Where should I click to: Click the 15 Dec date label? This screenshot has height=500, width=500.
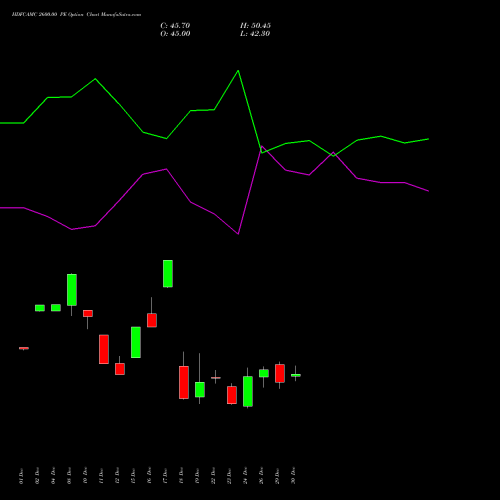pyautogui.click(x=133, y=476)
